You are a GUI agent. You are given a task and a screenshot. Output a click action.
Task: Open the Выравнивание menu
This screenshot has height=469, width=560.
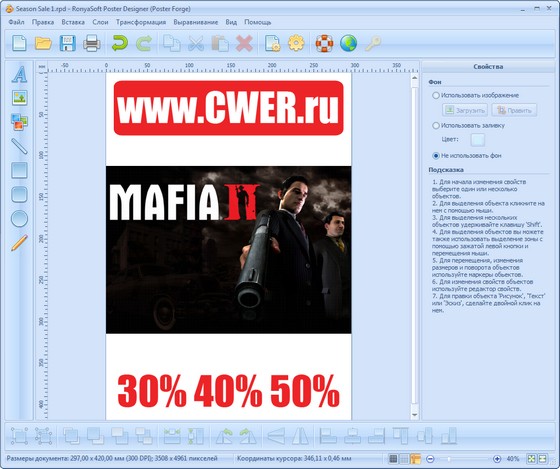(x=195, y=22)
